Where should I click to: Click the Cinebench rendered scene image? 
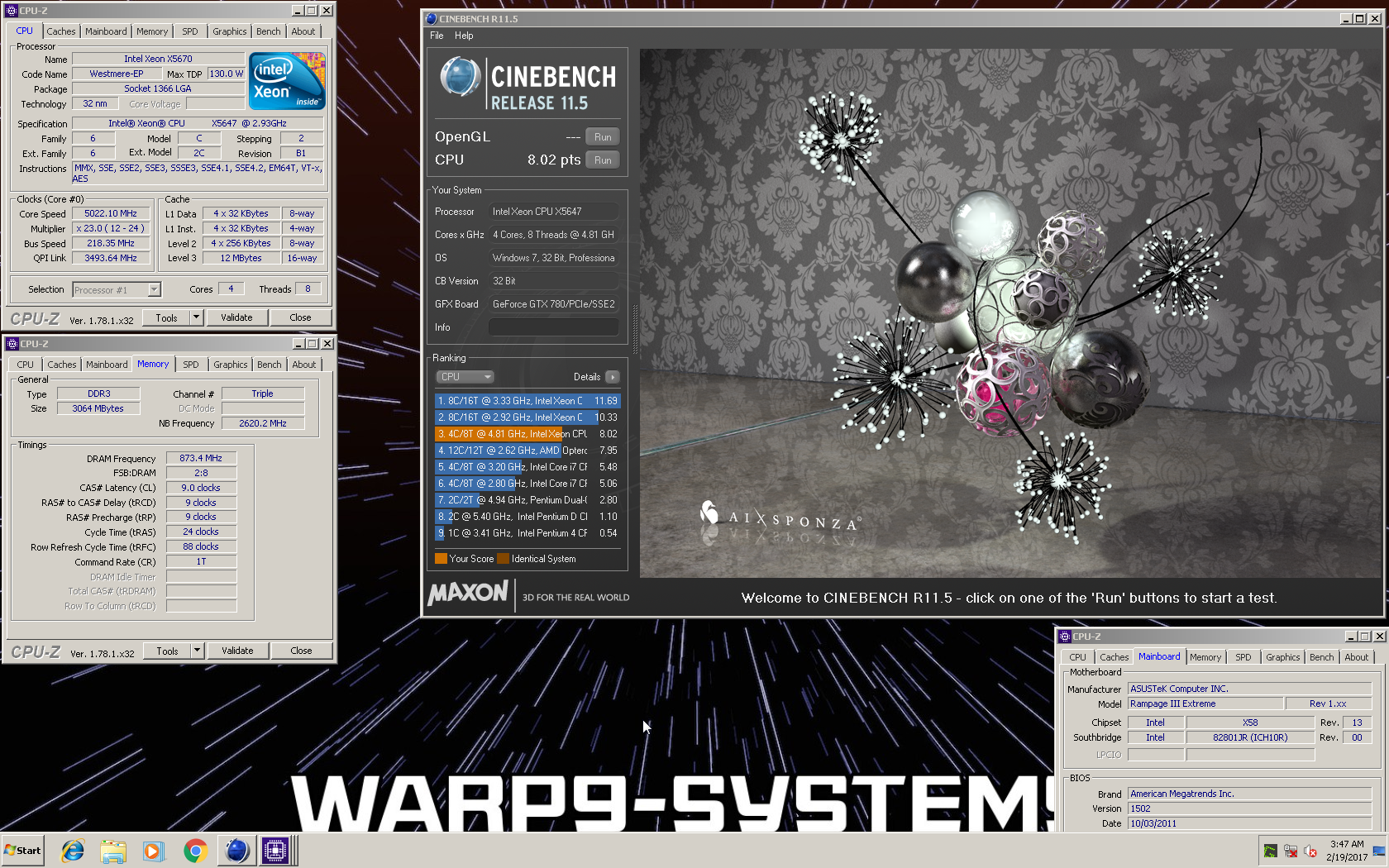[x=1010, y=312]
